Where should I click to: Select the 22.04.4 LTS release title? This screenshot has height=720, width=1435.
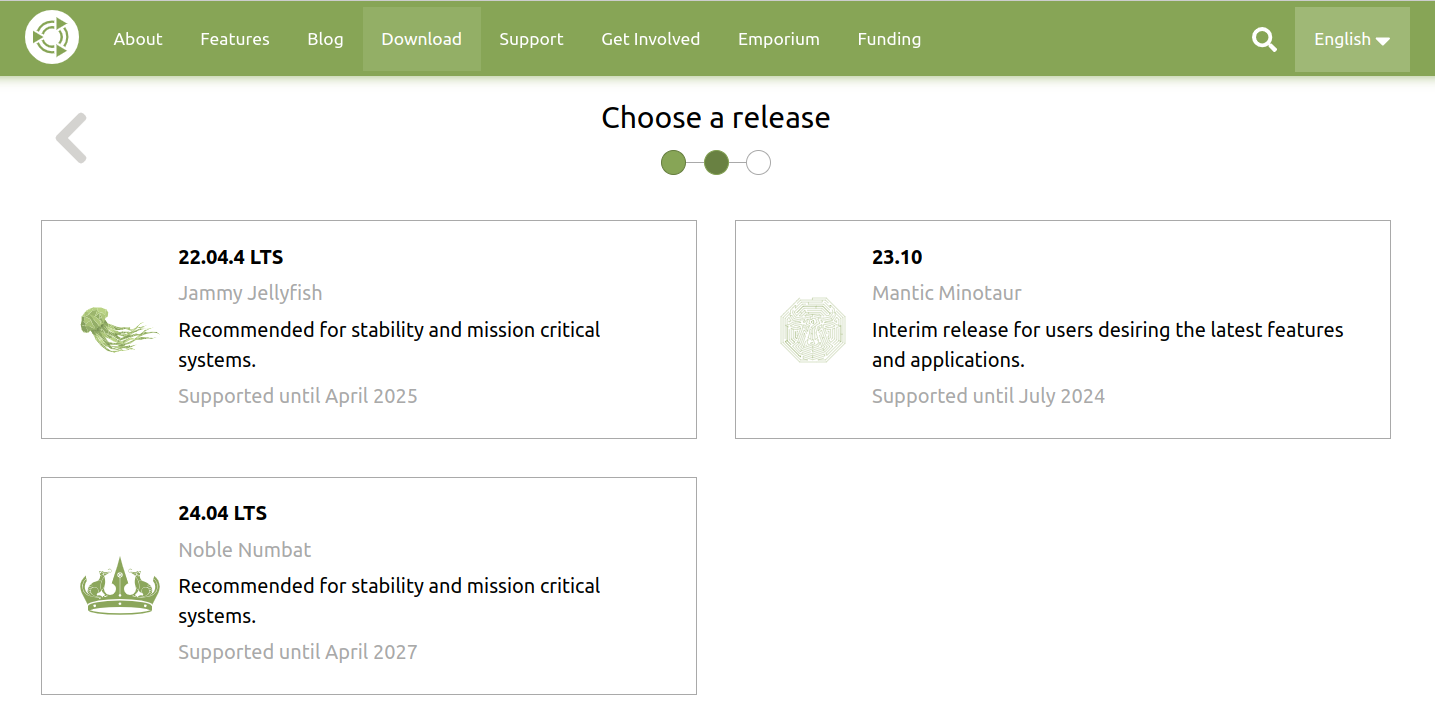click(231, 257)
